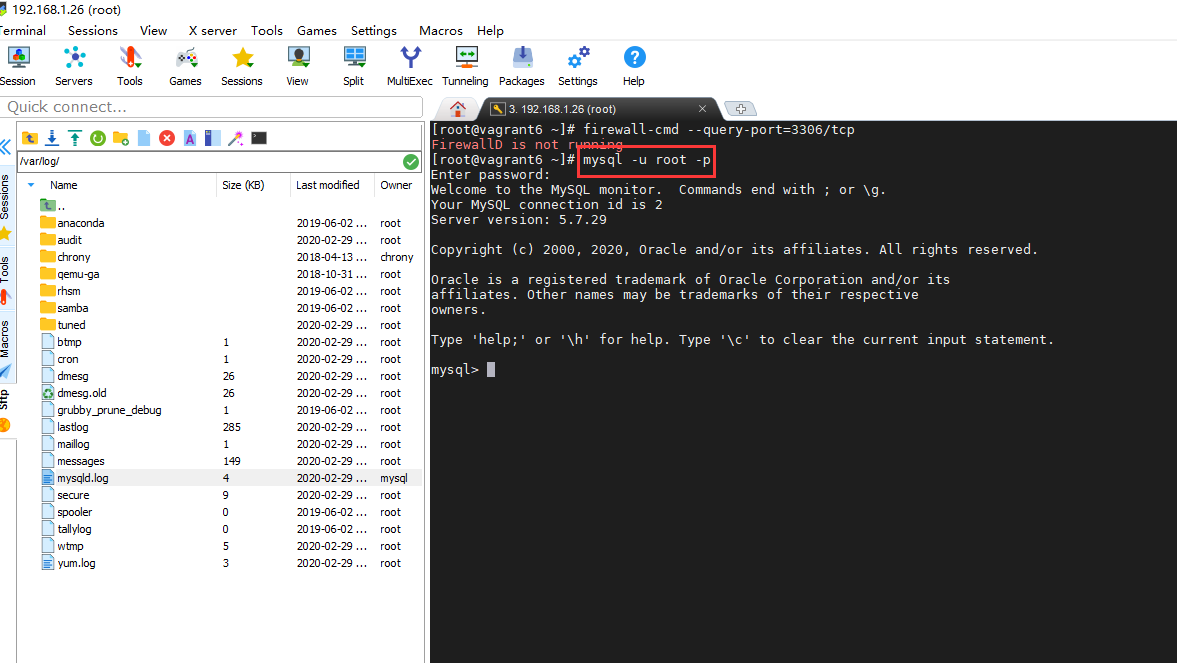Open the Macros menu
This screenshot has width=1177, height=663.
(x=441, y=31)
